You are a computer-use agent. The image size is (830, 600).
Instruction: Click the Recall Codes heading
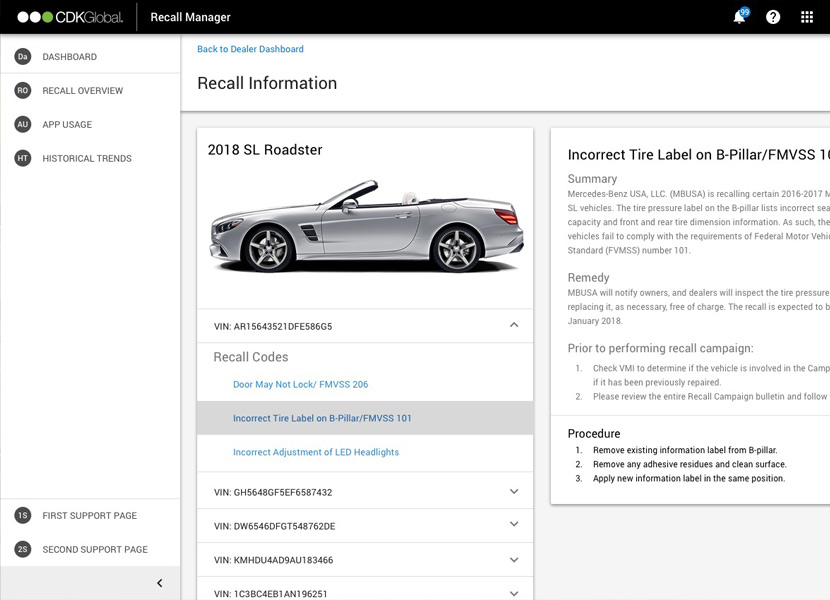click(x=251, y=357)
